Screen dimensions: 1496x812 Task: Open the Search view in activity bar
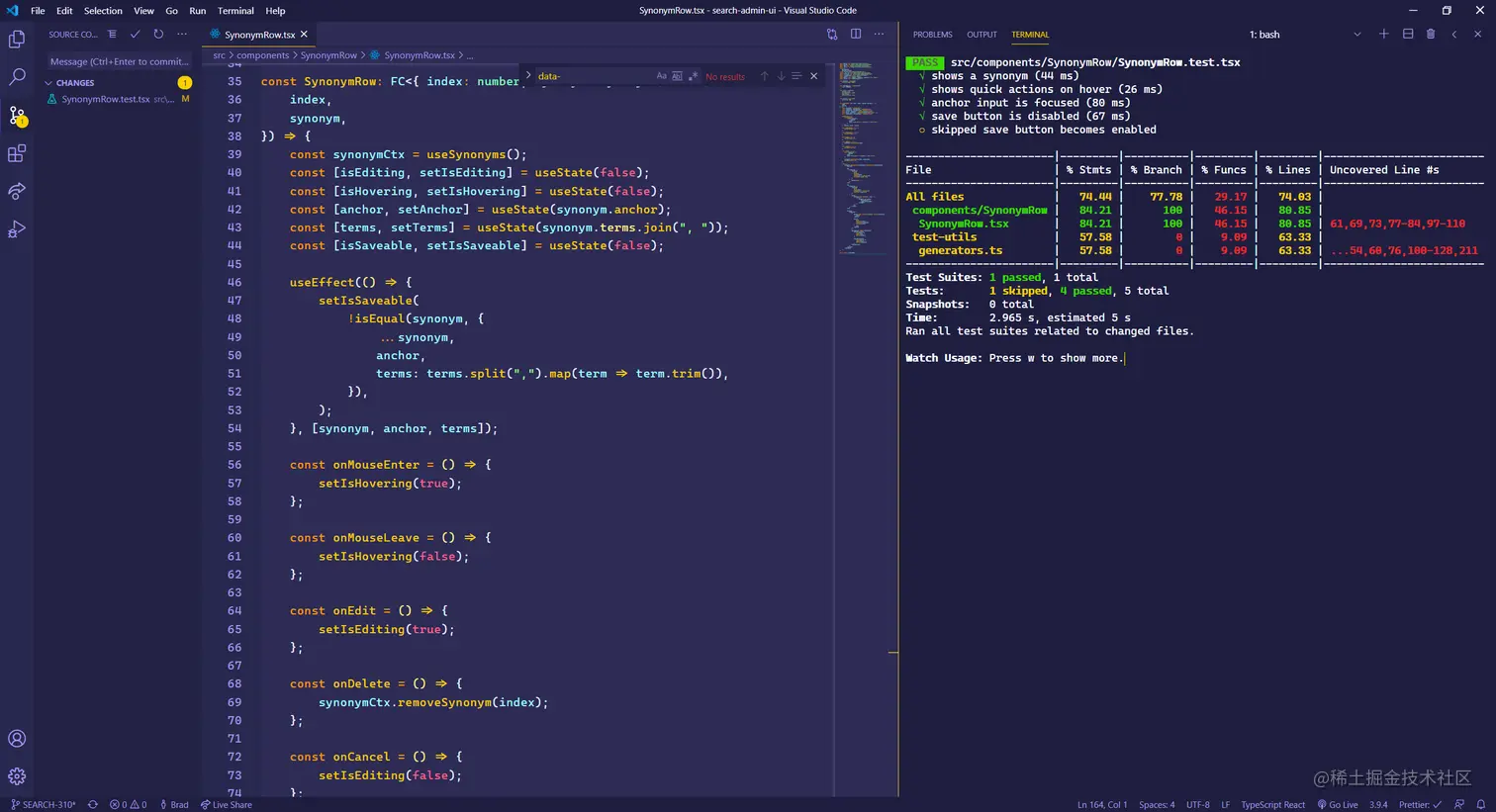[17, 77]
